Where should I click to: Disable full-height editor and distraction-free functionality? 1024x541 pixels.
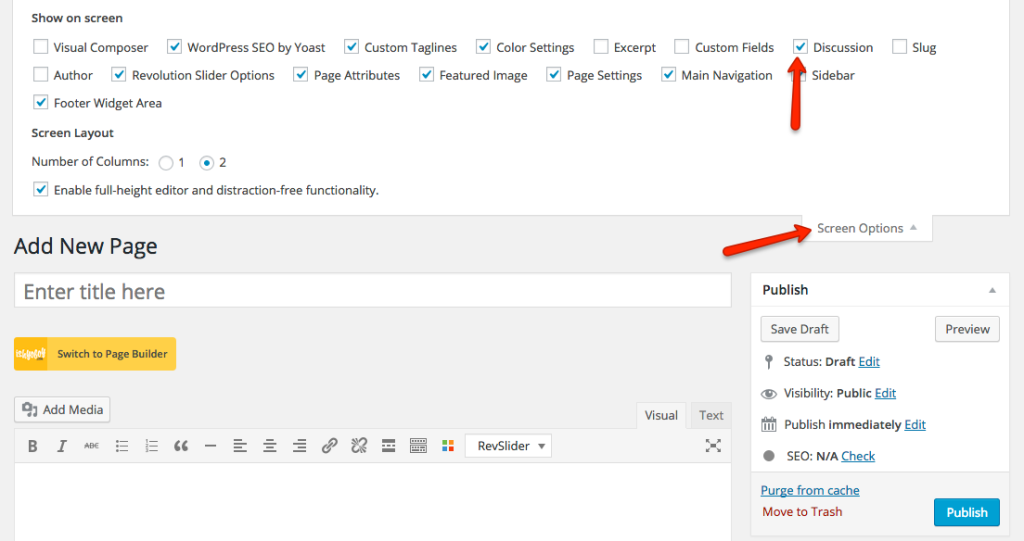point(40,190)
